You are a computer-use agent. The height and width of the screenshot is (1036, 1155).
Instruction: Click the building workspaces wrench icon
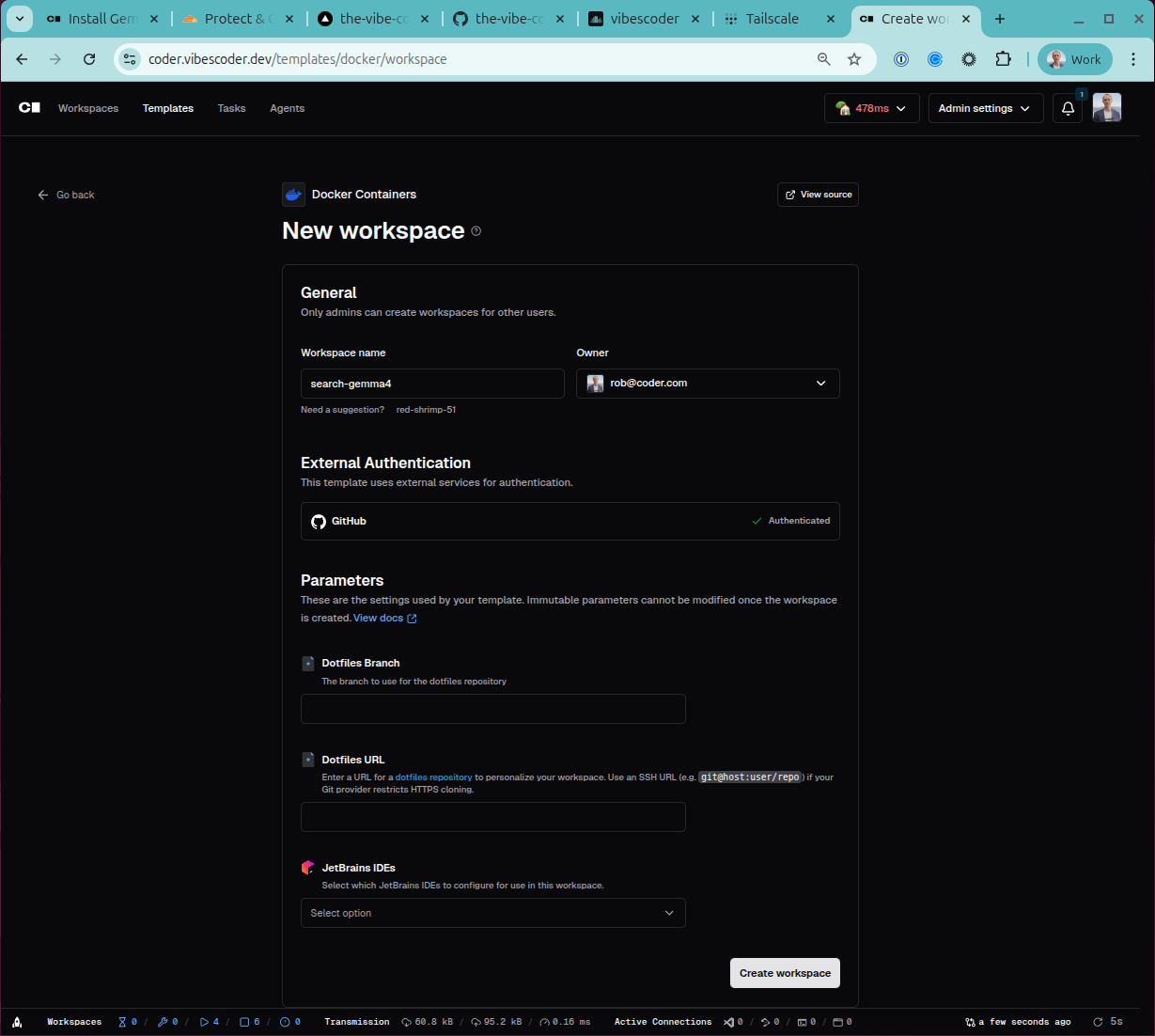pyautogui.click(x=163, y=1022)
